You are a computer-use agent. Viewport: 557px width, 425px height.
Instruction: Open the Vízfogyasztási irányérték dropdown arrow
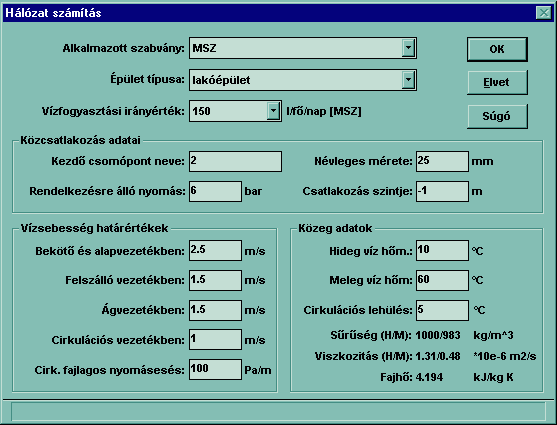pos(274,111)
